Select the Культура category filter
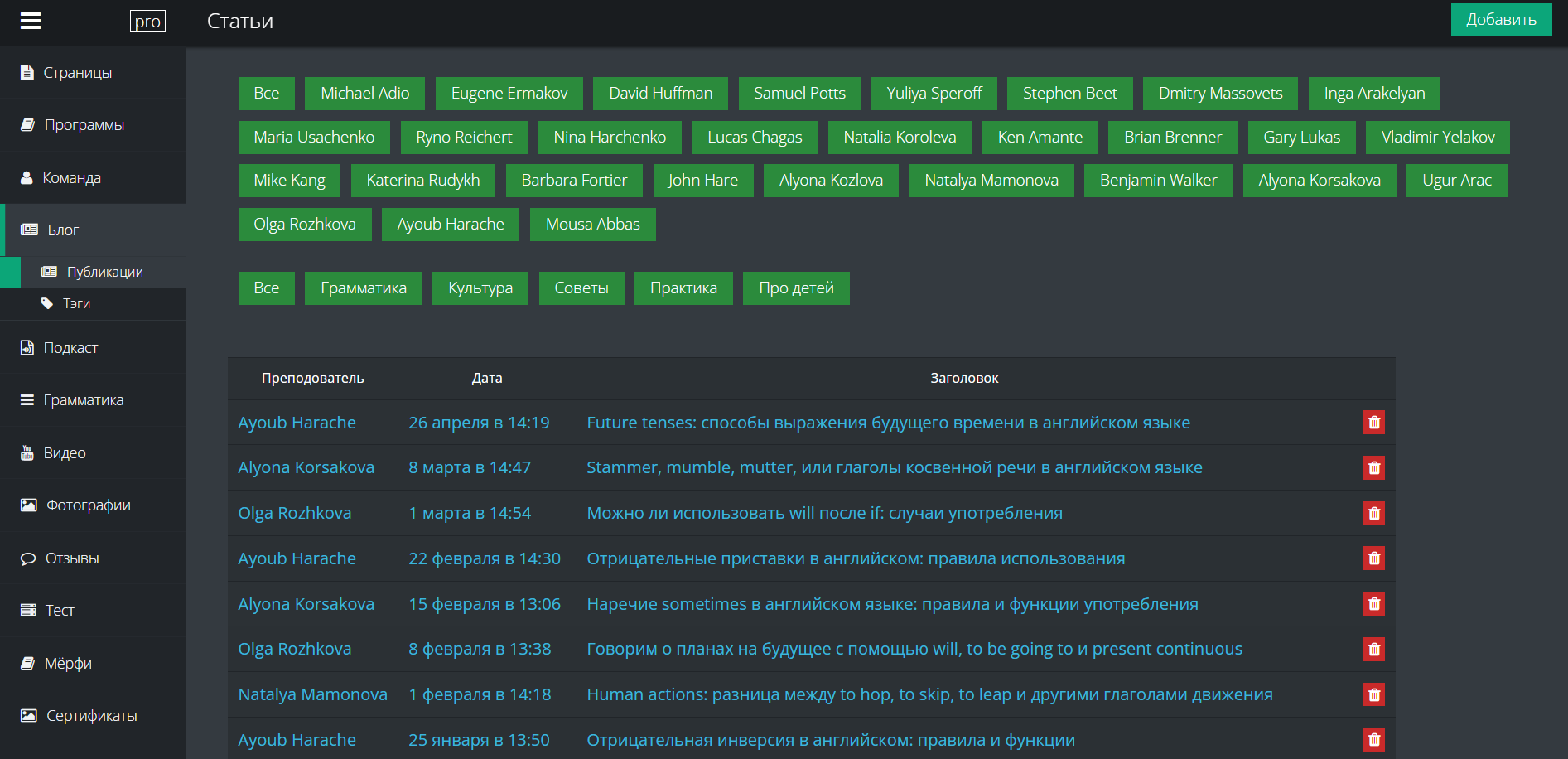1568x759 pixels. tap(480, 288)
